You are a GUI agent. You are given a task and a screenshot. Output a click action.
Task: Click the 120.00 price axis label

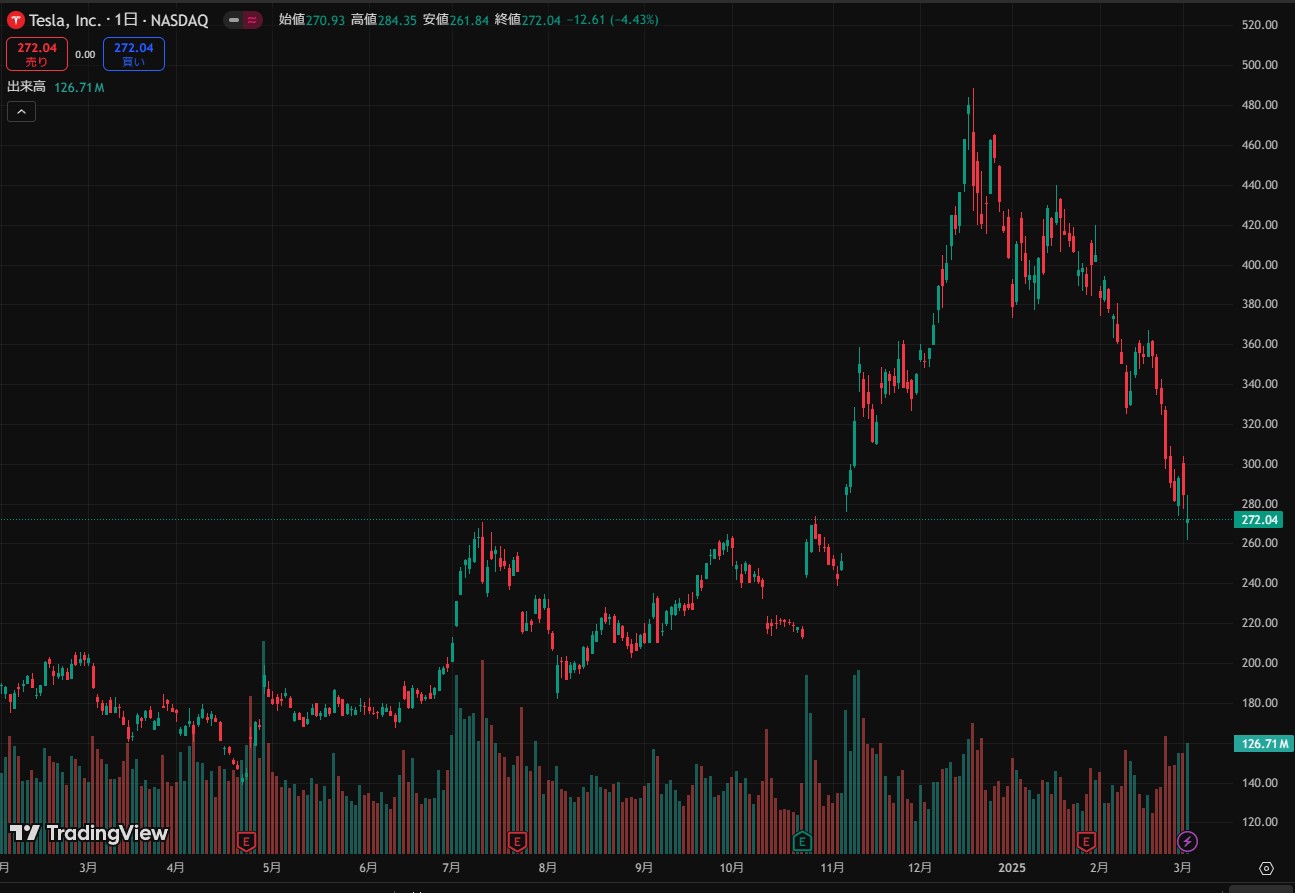pyautogui.click(x=1259, y=822)
